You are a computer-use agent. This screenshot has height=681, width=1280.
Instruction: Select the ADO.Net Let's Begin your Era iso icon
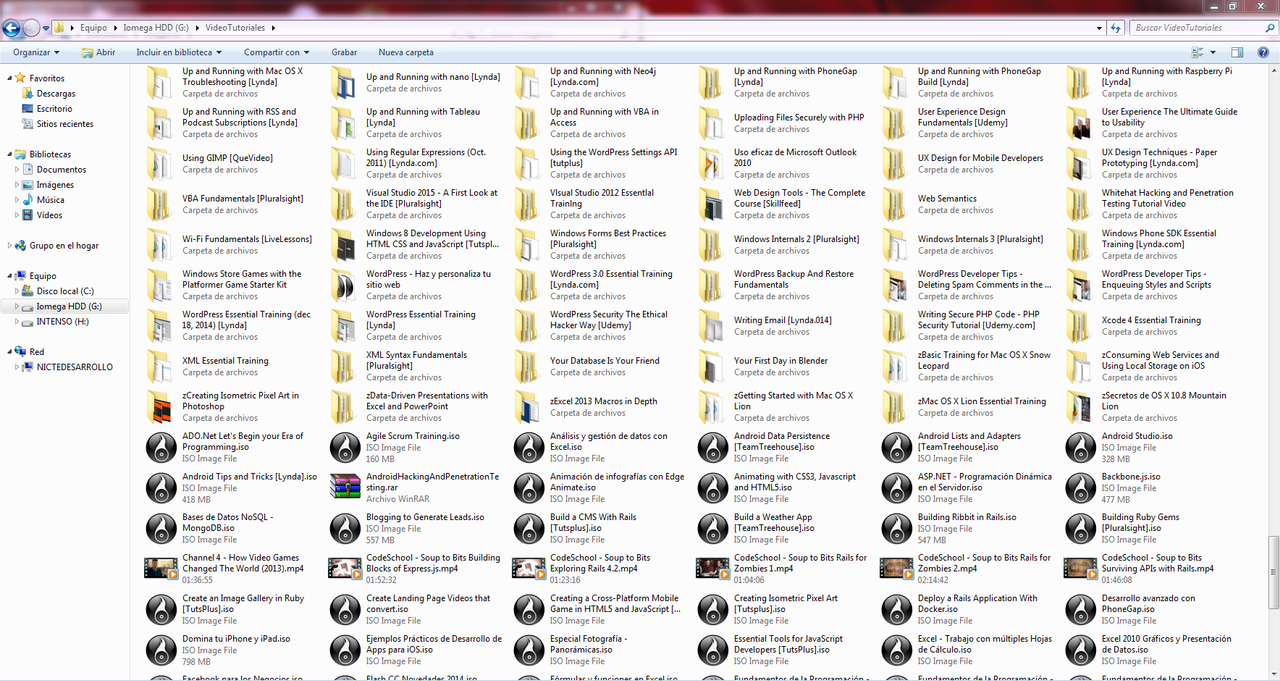pos(159,447)
